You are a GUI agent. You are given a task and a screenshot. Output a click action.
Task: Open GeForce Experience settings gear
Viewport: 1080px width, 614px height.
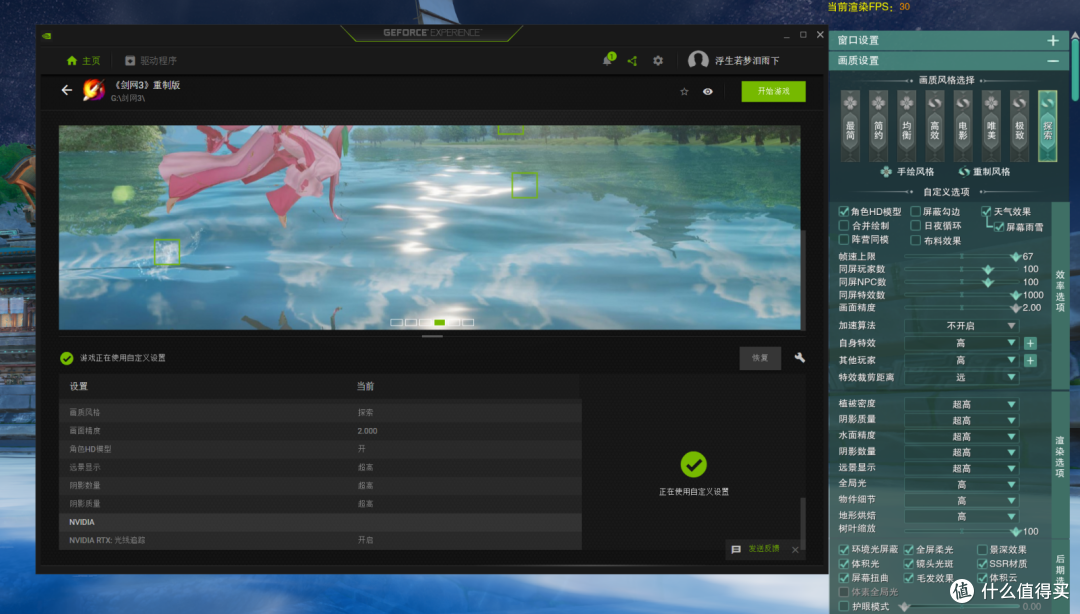[x=658, y=61]
